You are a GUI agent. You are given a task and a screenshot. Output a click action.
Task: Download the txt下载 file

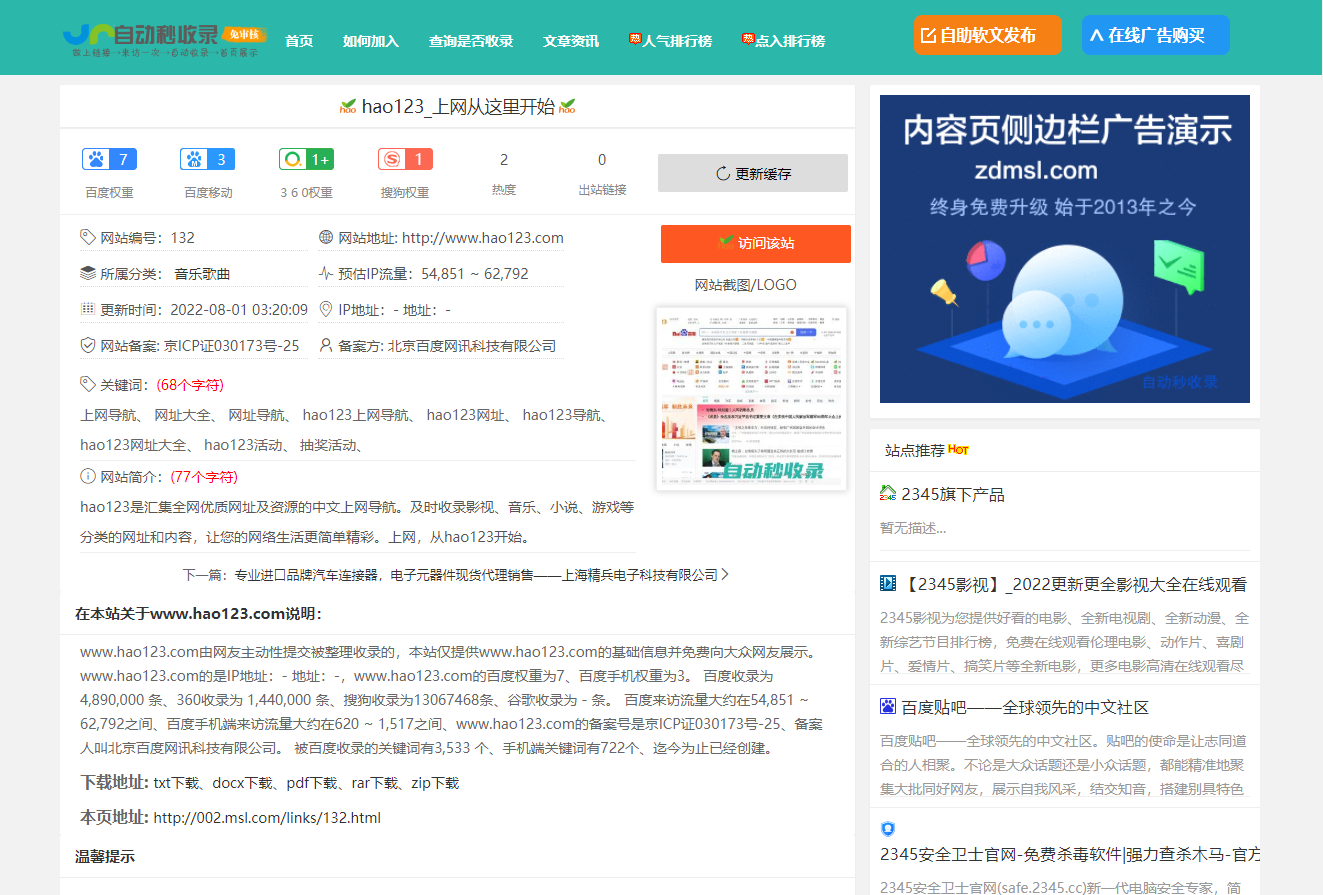coord(176,783)
